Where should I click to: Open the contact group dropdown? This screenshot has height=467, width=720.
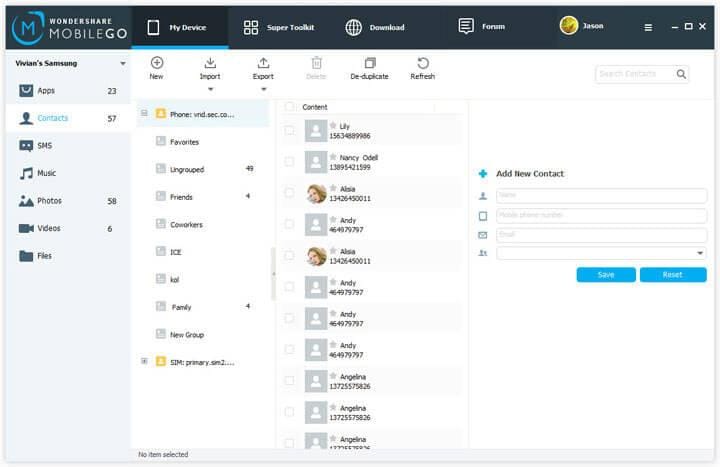[x=602, y=253]
